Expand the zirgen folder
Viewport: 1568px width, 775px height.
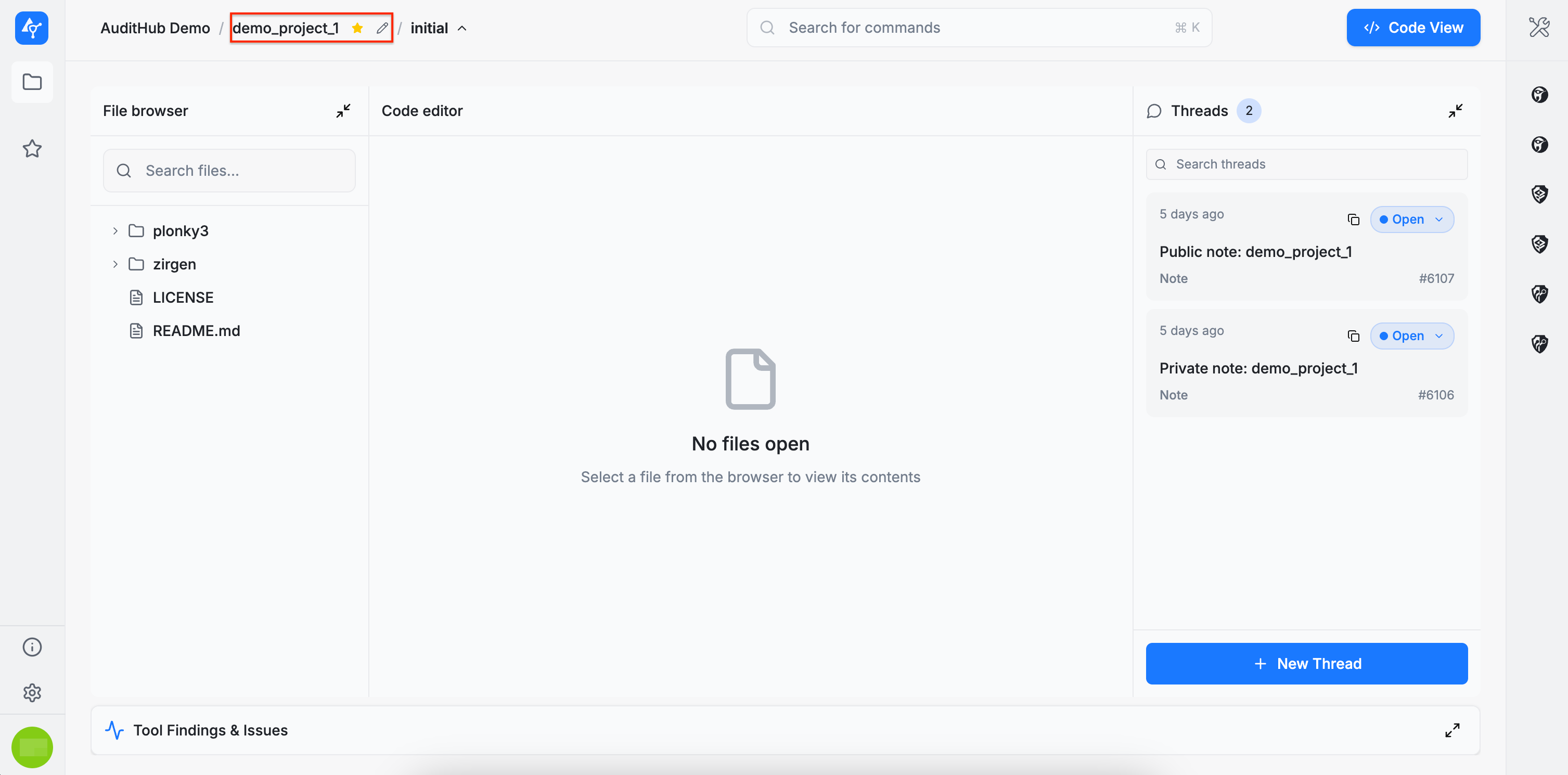[115, 264]
